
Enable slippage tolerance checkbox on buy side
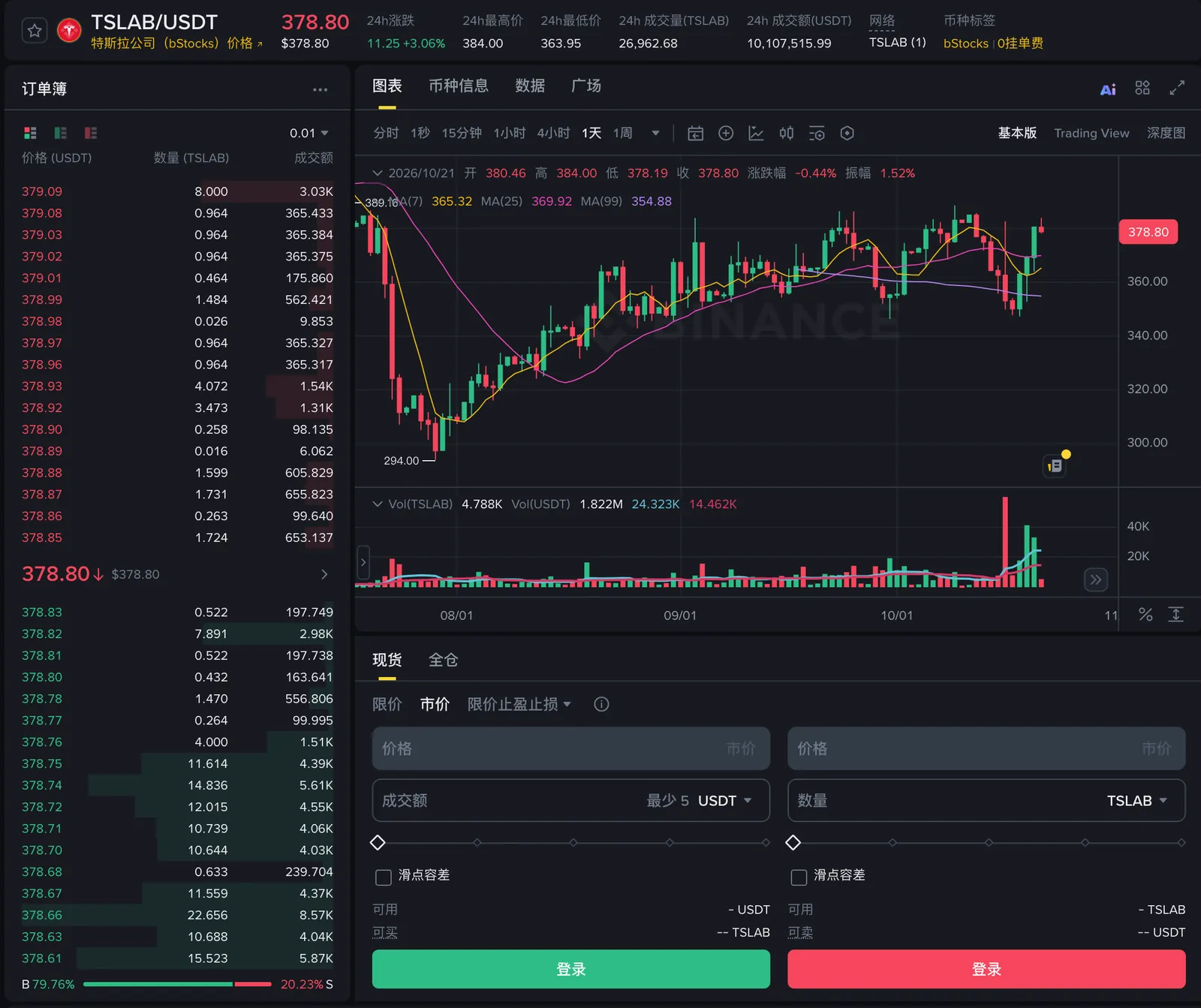pos(384,877)
